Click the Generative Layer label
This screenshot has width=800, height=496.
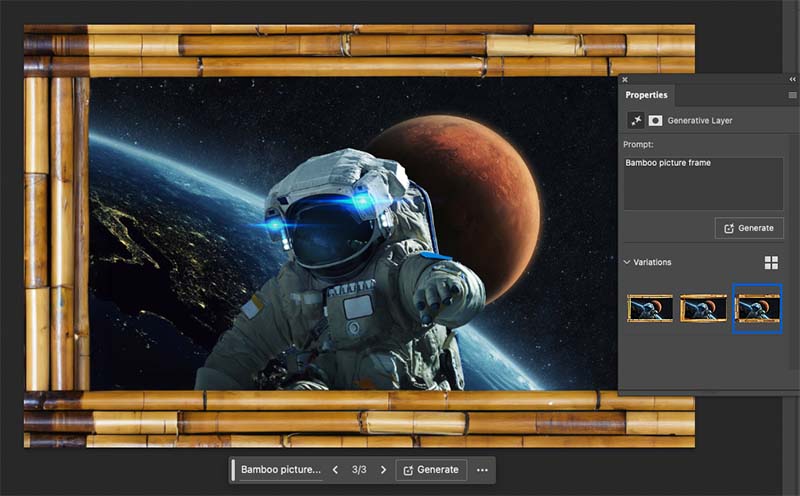pos(699,121)
